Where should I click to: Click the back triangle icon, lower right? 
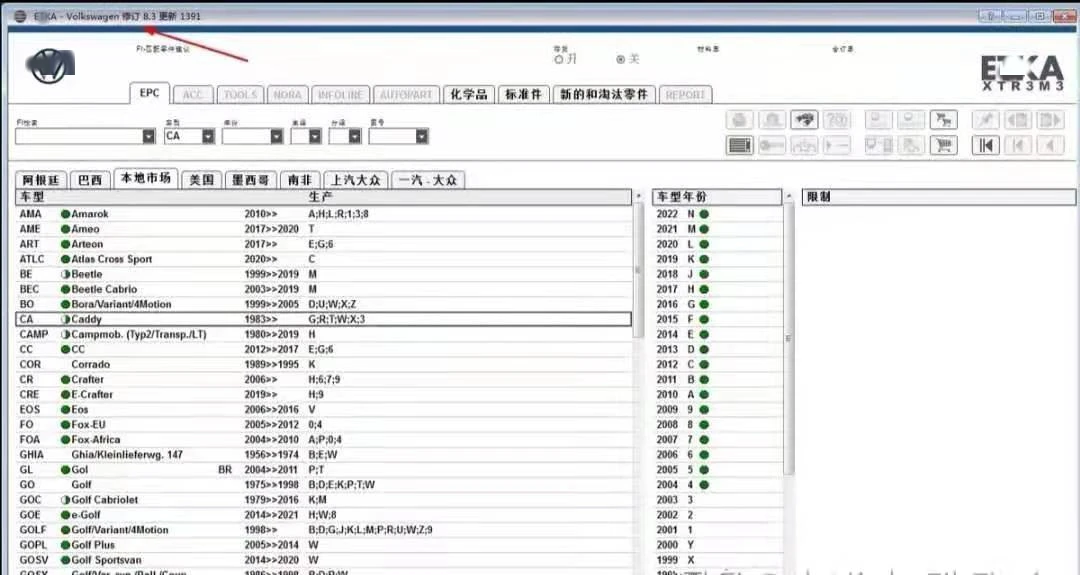pyautogui.click(x=1050, y=145)
